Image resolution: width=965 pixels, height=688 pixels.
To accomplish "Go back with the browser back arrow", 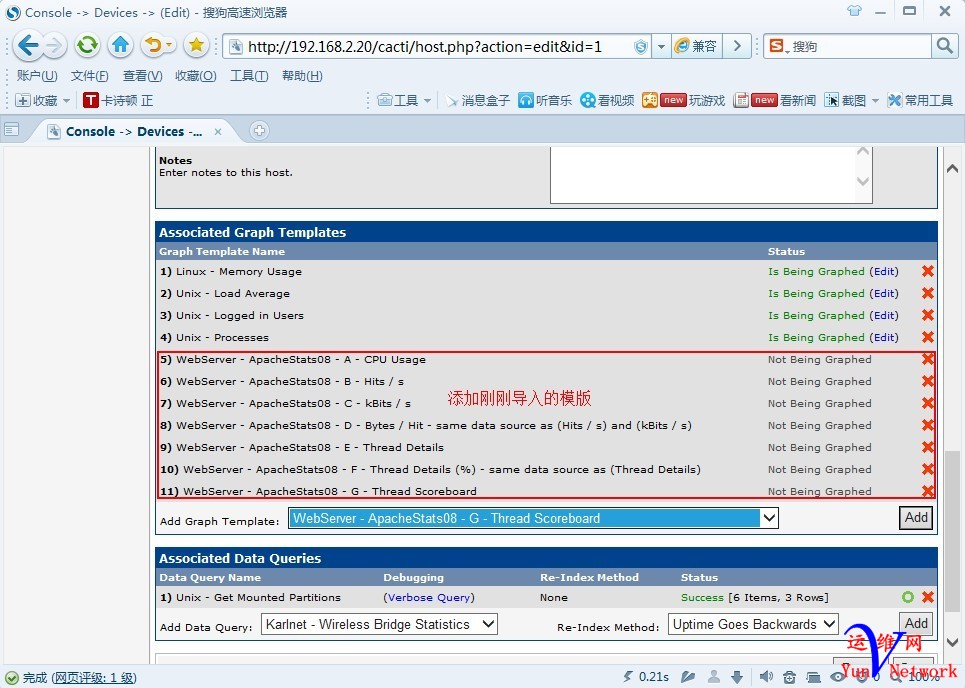I will (27, 45).
